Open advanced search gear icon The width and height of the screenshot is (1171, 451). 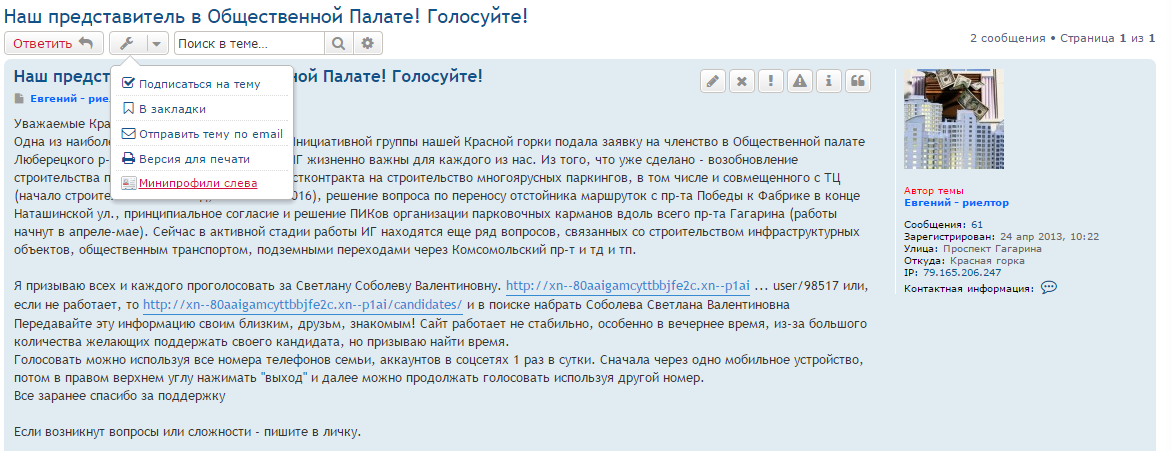pos(368,43)
